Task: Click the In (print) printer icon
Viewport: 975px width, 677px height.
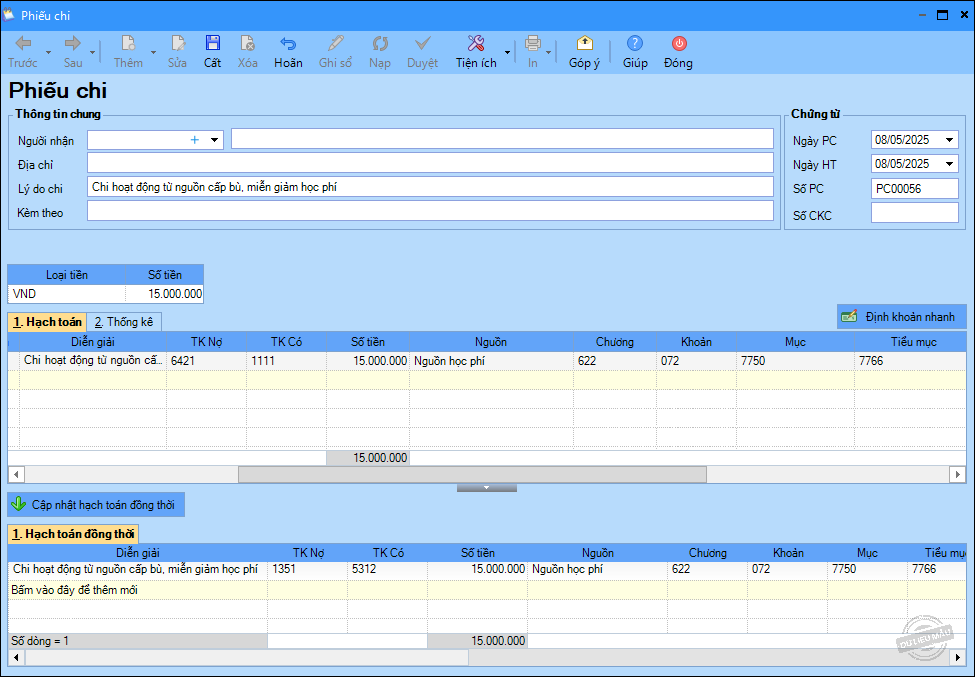Action: [533, 44]
